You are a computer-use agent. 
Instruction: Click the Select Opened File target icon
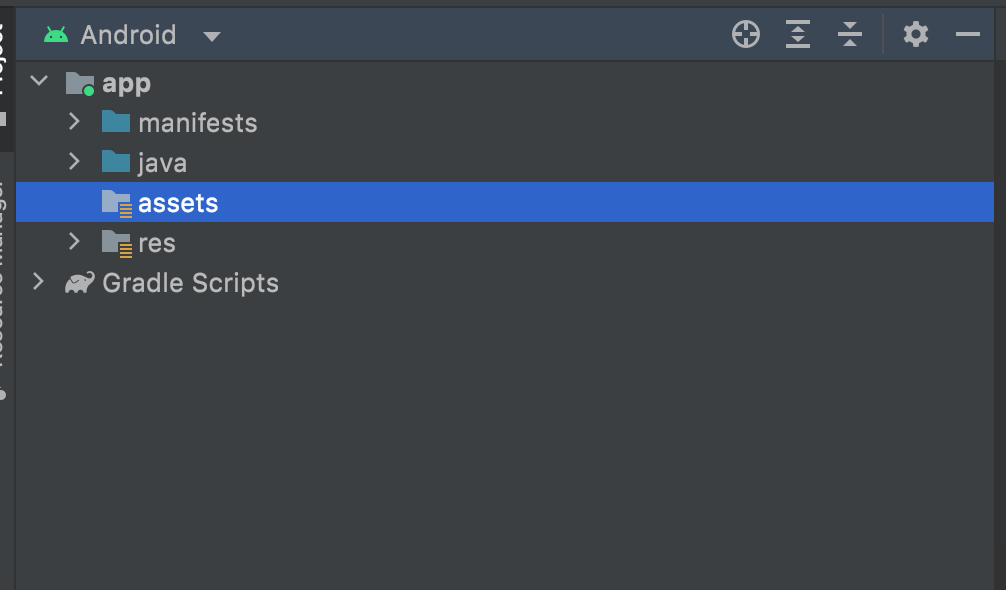746,35
